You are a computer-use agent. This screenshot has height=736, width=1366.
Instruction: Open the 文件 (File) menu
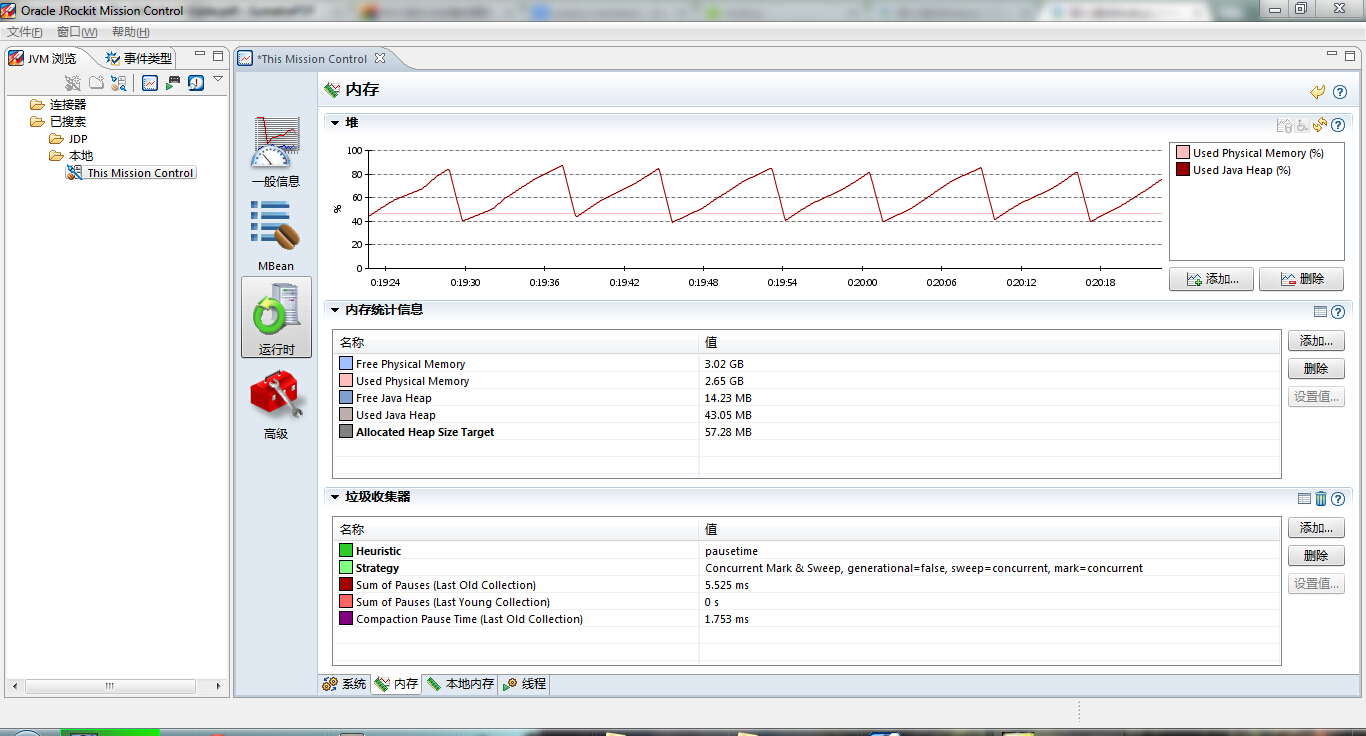coord(24,32)
